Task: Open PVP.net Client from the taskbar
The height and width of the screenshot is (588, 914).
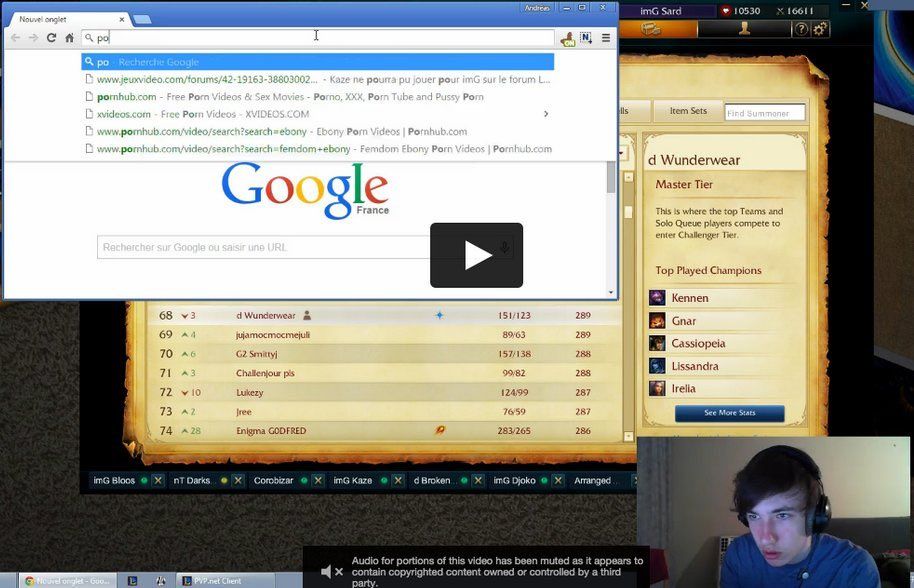Action: 225,580
